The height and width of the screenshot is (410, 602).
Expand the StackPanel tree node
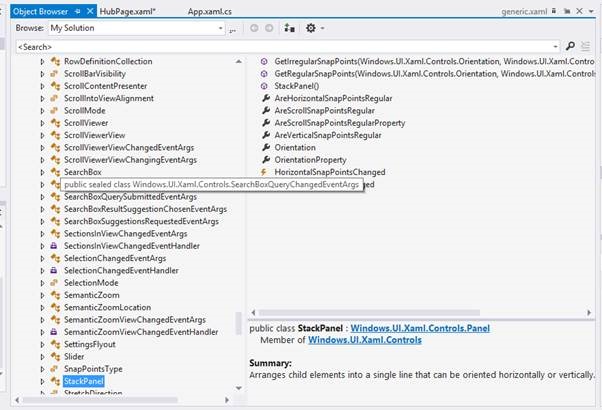pos(42,381)
